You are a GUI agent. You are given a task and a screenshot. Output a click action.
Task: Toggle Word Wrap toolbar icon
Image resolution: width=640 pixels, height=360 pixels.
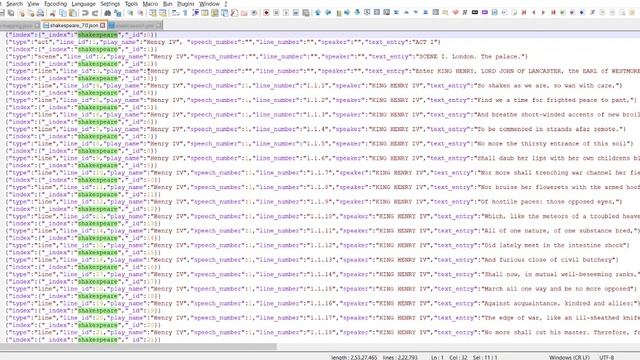pos(176,13)
